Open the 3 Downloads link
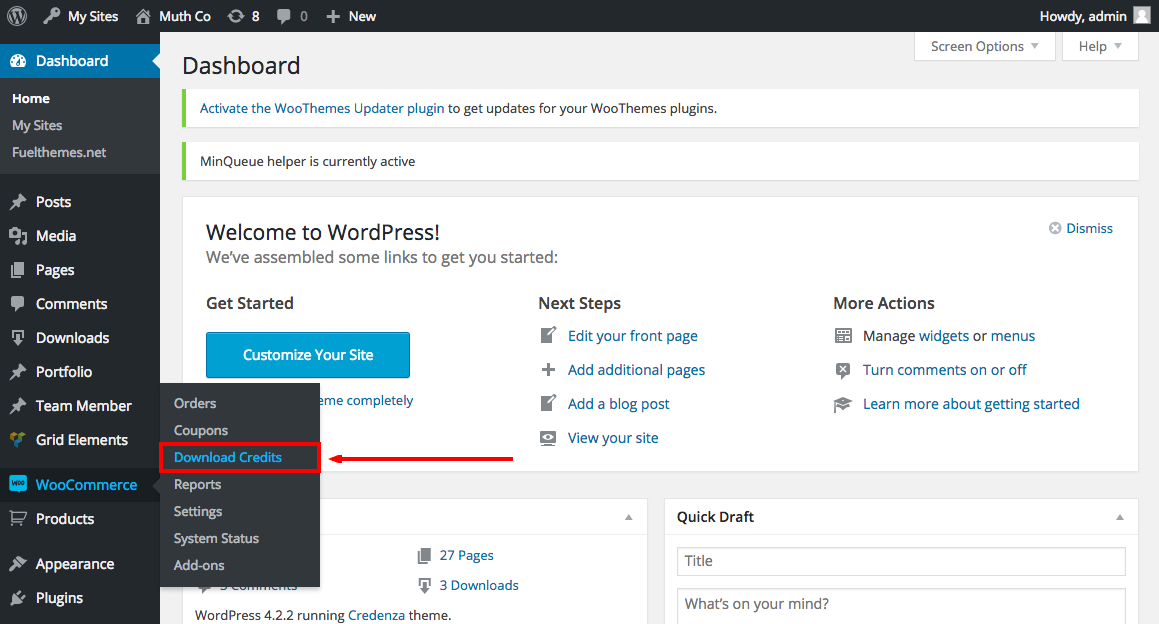The image size is (1159, 624). [479, 585]
